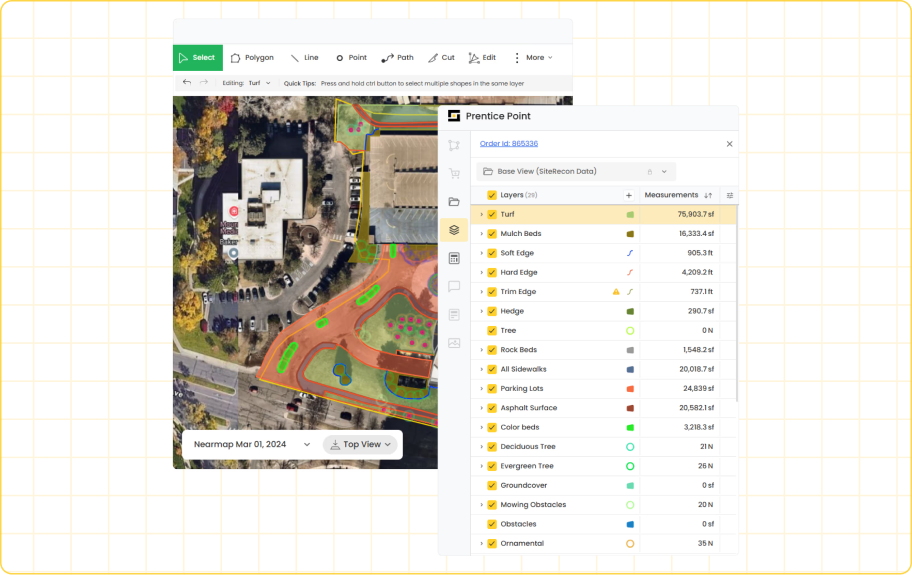Choose the Polygon drawing tool

click(x=252, y=58)
